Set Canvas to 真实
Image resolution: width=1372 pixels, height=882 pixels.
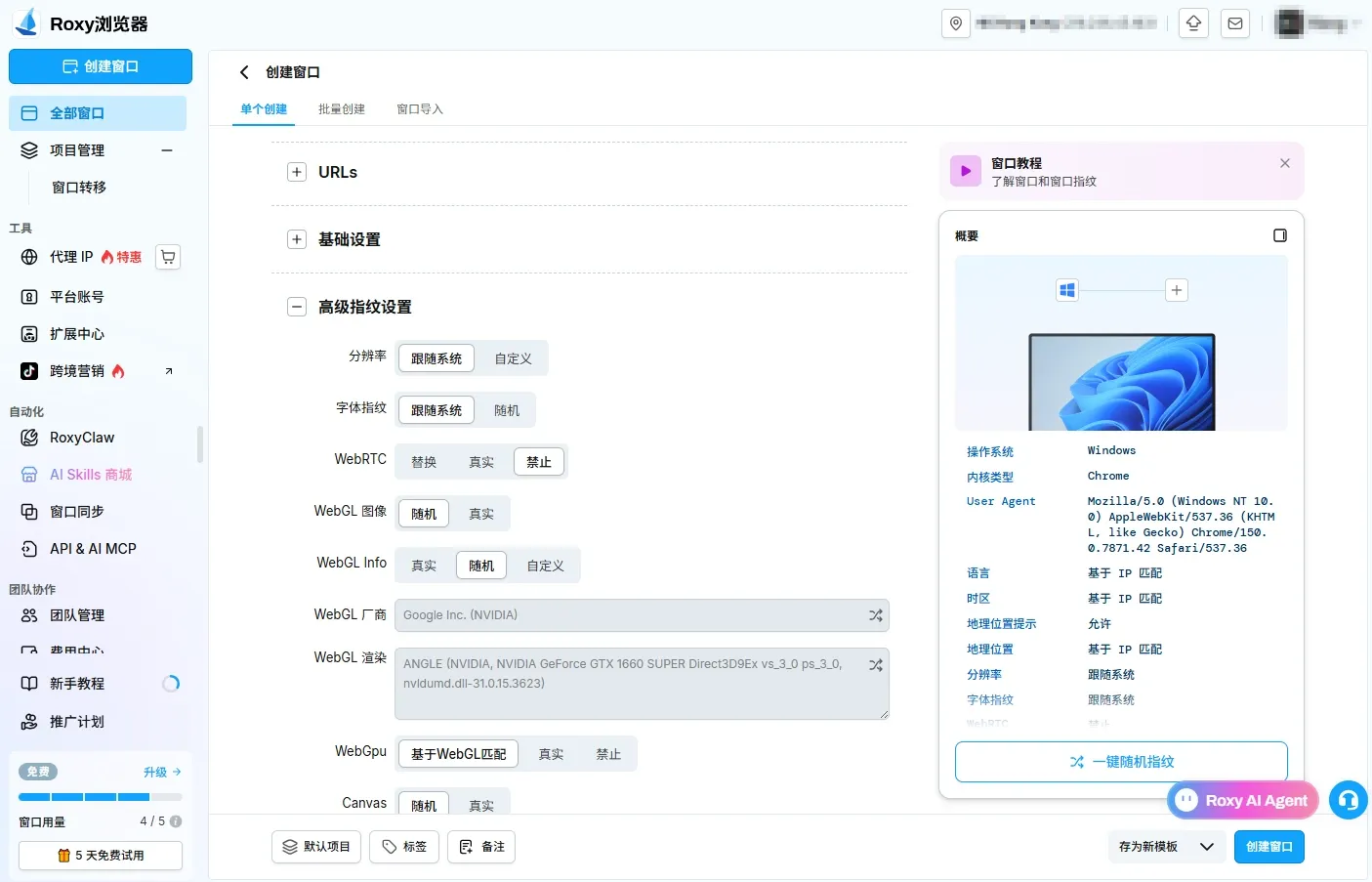pyautogui.click(x=481, y=805)
